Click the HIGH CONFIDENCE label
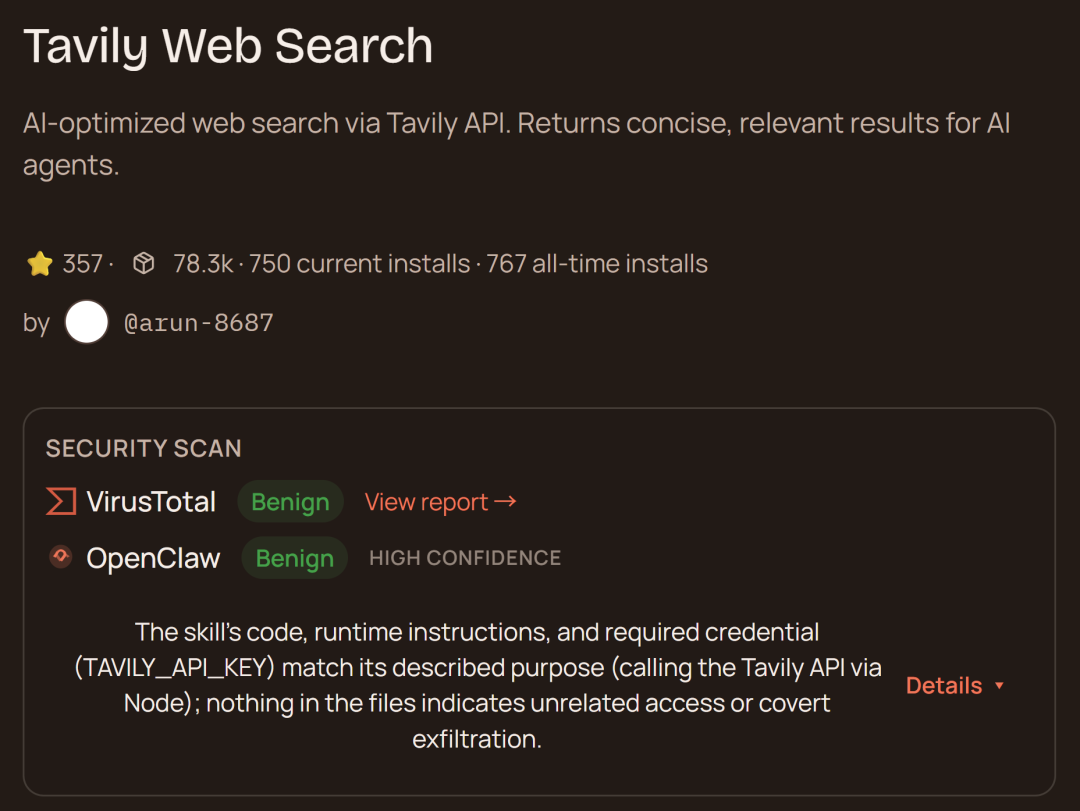The height and width of the screenshot is (811, 1080). tap(465, 558)
